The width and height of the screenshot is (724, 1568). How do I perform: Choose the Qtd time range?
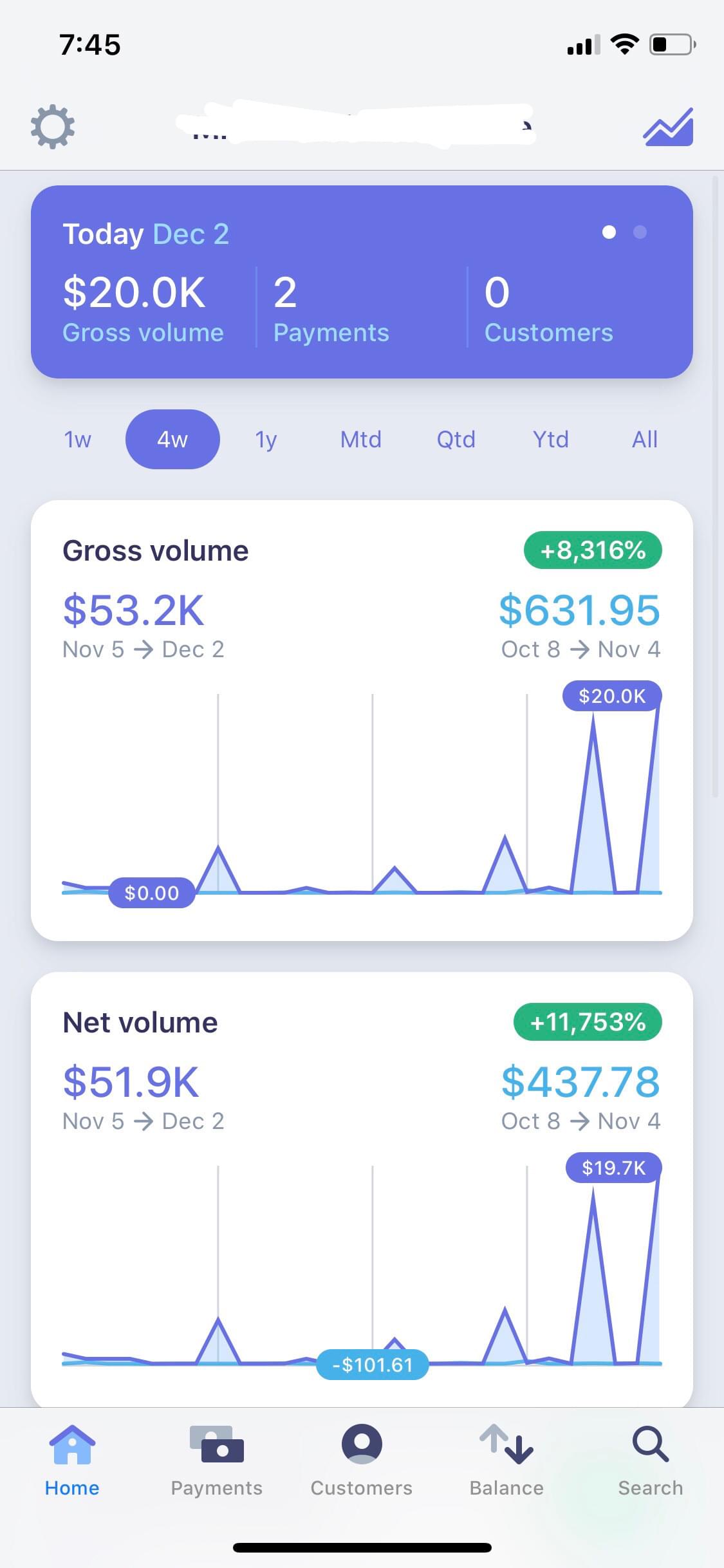click(456, 440)
